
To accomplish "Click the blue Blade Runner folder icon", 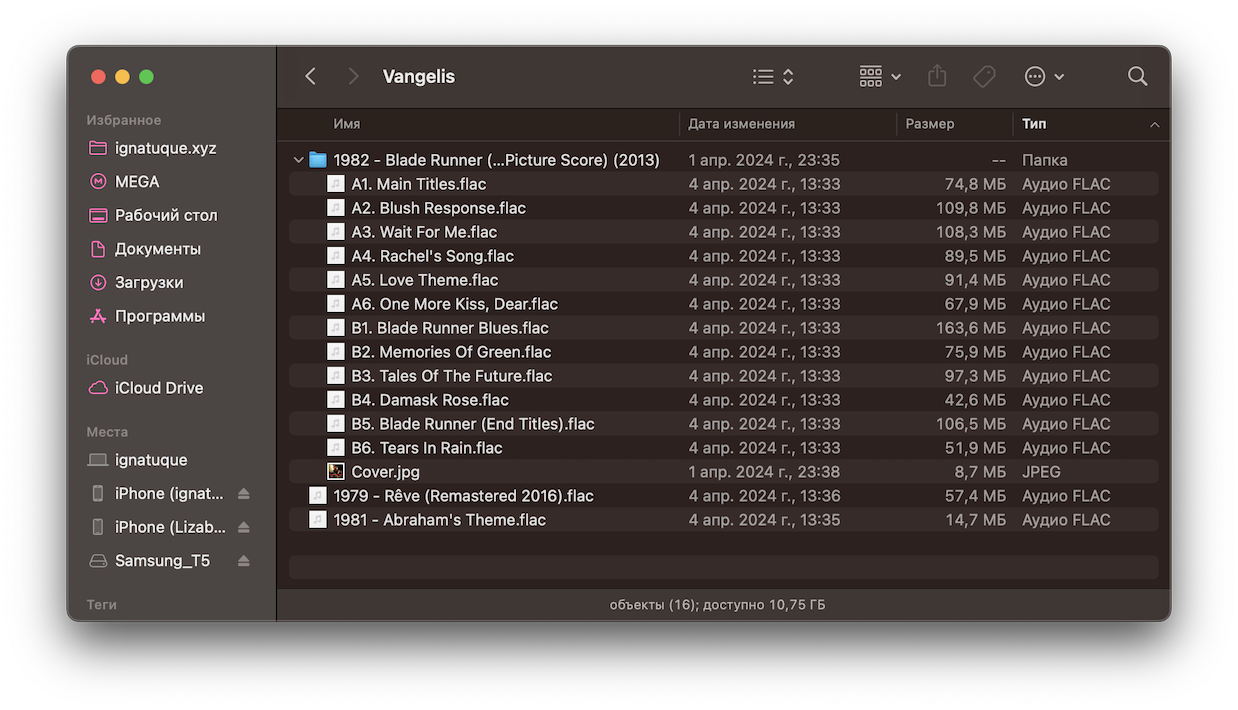I will 318,160.
